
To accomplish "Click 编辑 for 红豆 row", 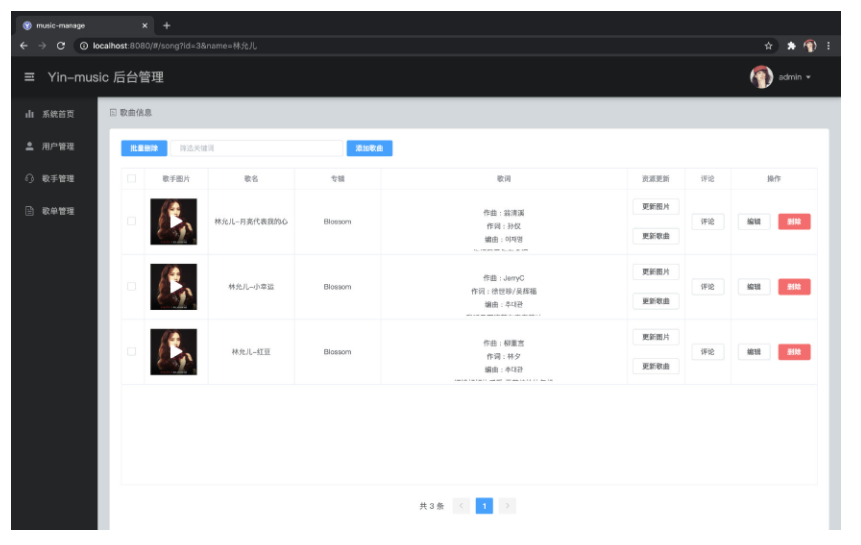I will 753,352.
